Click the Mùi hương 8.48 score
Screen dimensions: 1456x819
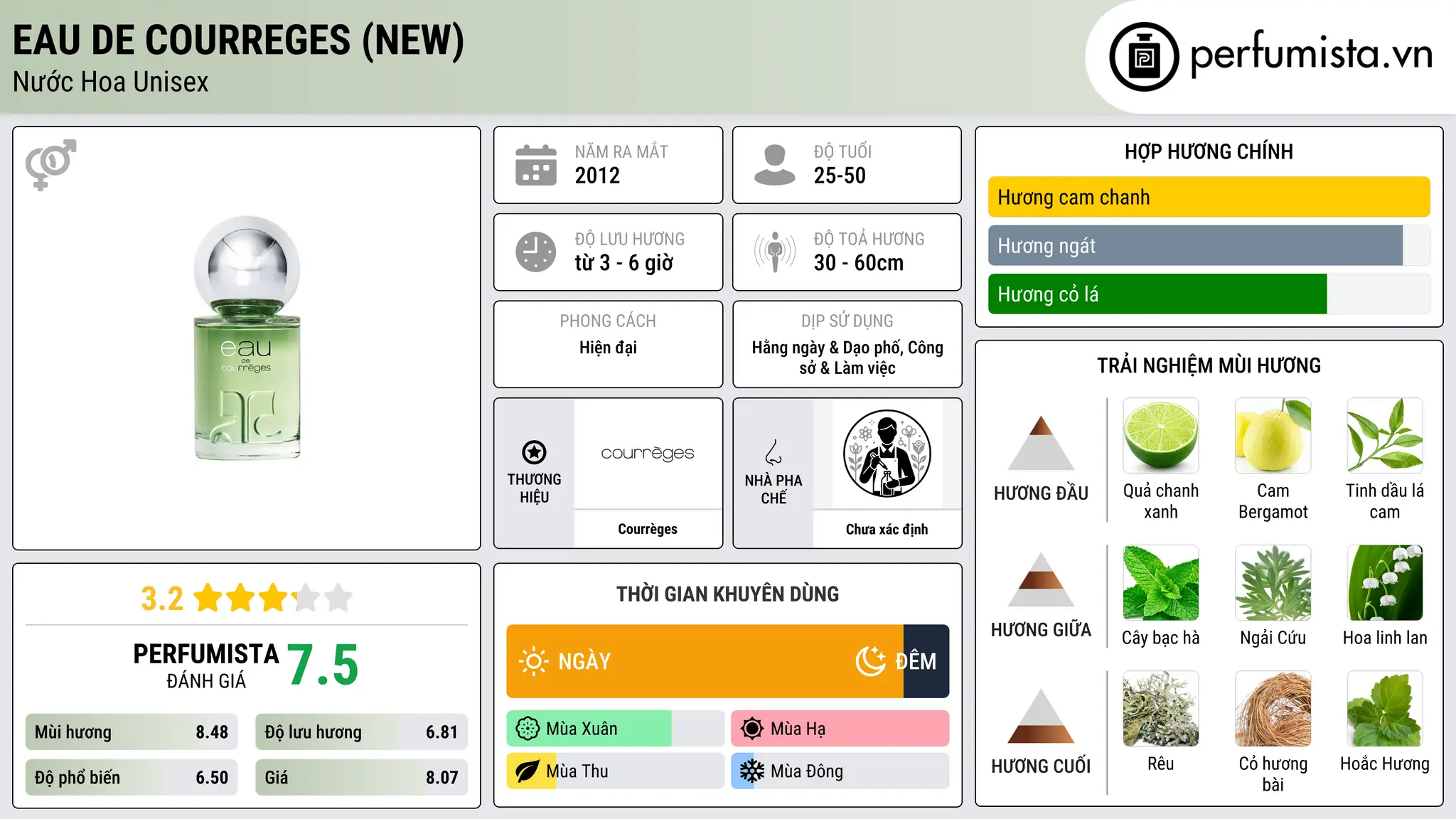point(132,732)
